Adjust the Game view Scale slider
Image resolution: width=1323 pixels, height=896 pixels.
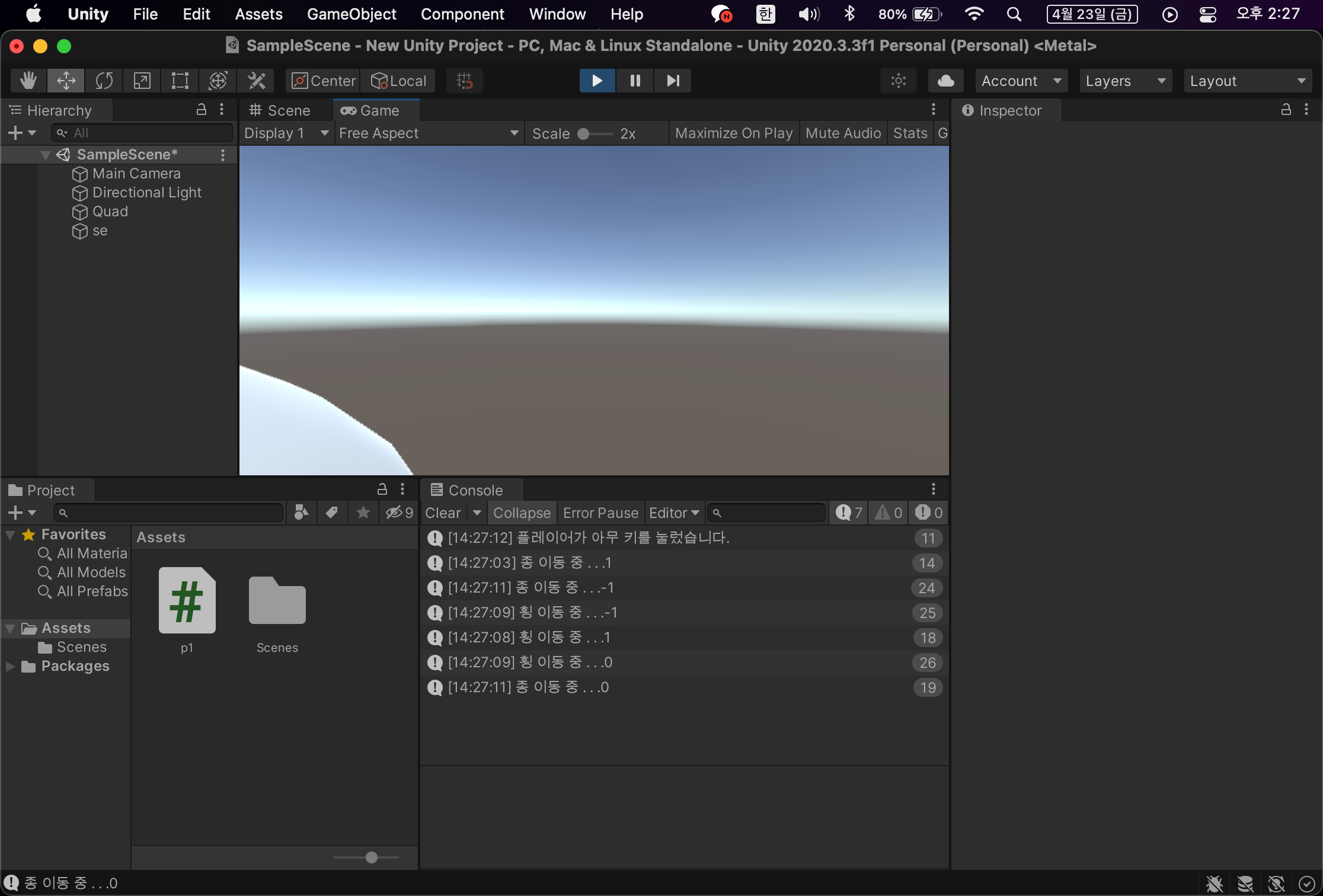pos(584,134)
